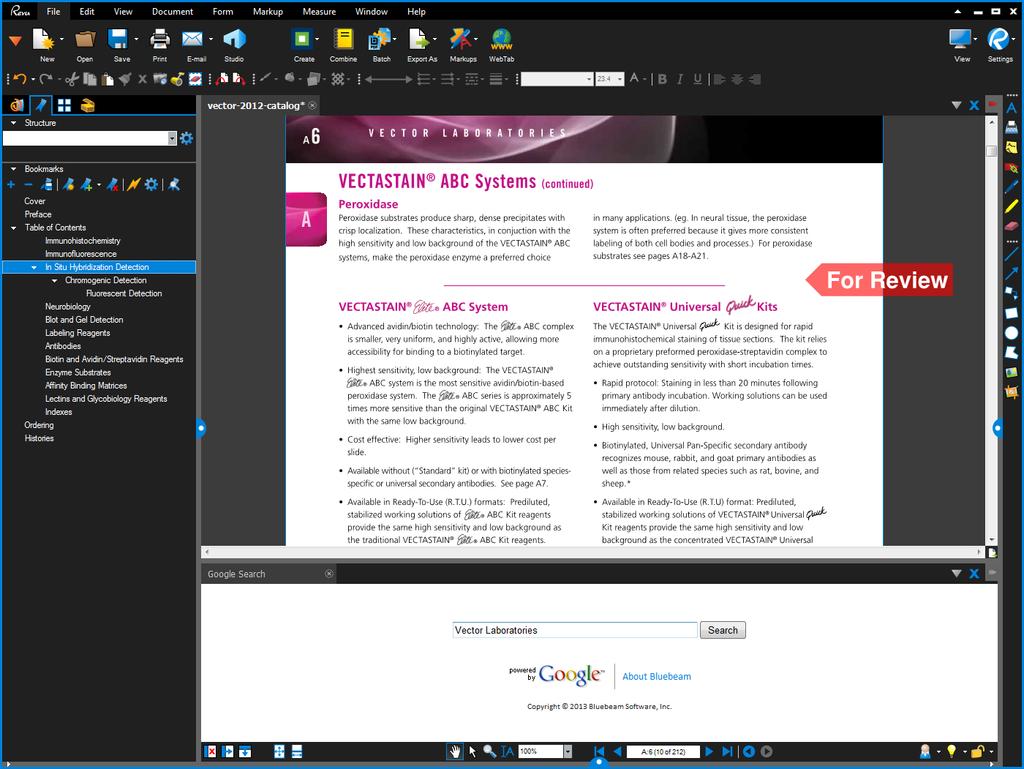Select the Typewriter tool in right toolbar
1024x769 pixels.
point(1012,127)
